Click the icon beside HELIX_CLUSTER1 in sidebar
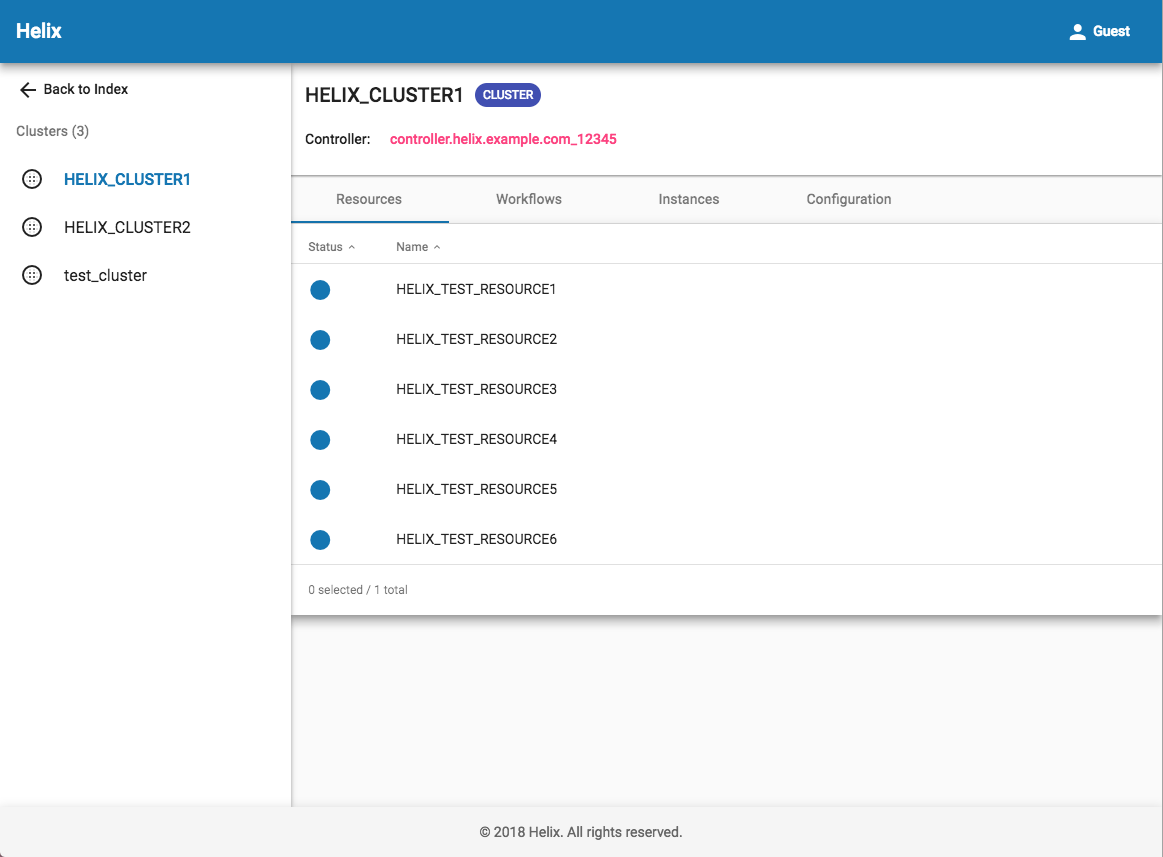1163x857 pixels. 32,180
